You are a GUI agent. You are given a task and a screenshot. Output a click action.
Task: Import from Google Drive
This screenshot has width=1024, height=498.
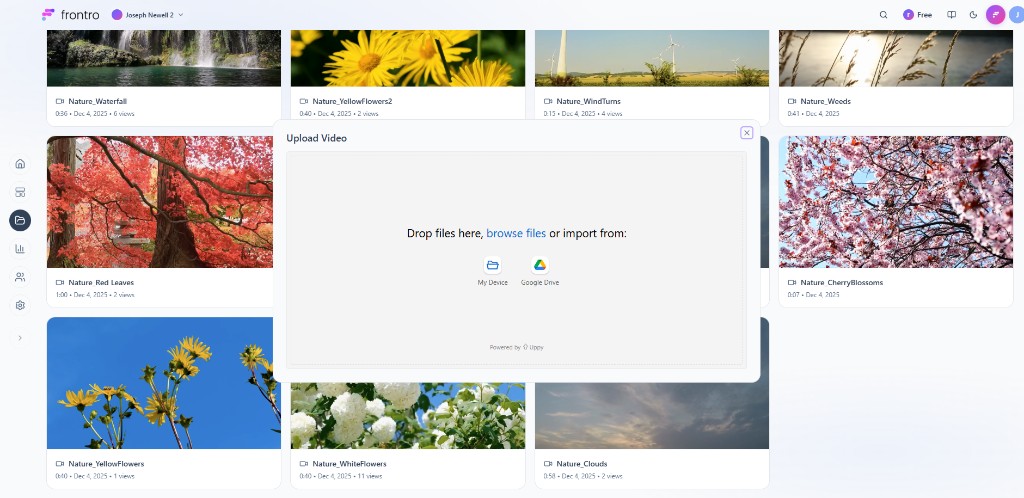pyautogui.click(x=539, y=271)
